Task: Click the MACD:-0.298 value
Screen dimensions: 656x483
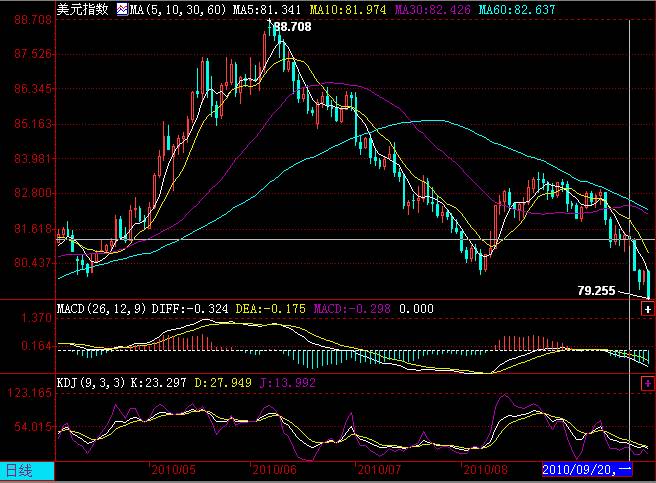Action: click(352, 309)
